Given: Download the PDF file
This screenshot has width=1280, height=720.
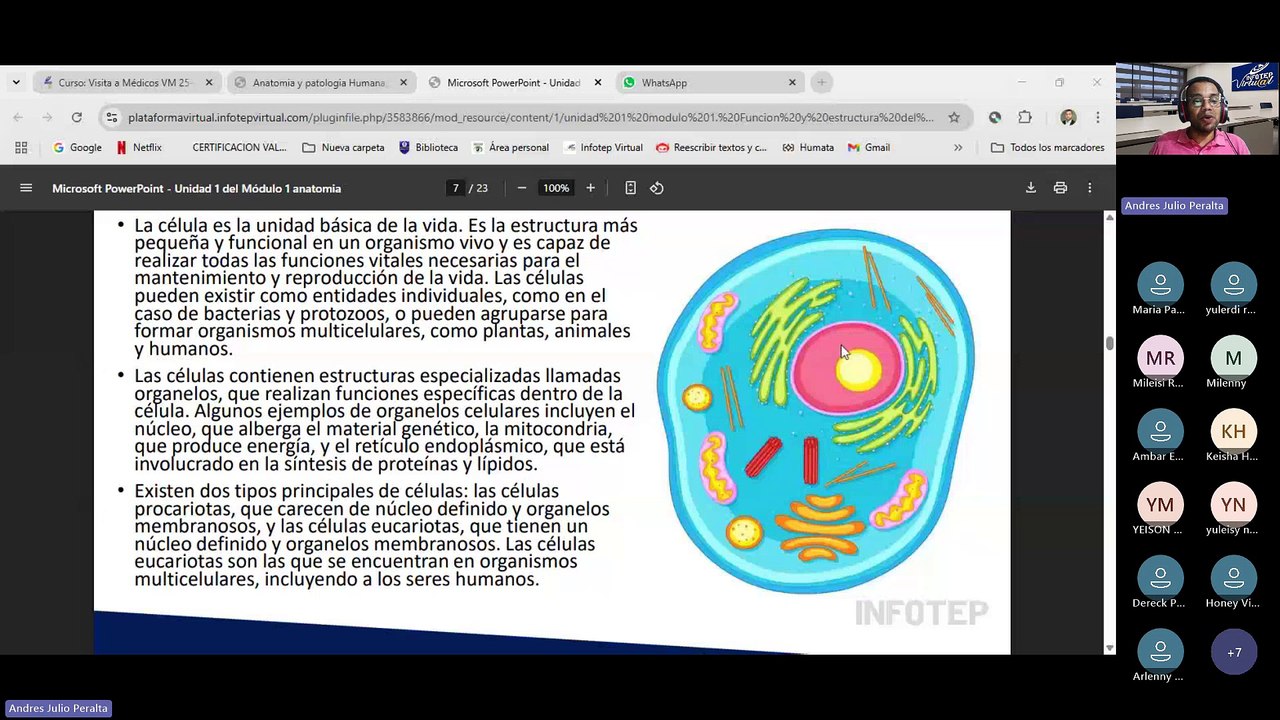Looking at the screenshot, I should click(1031, 188).
